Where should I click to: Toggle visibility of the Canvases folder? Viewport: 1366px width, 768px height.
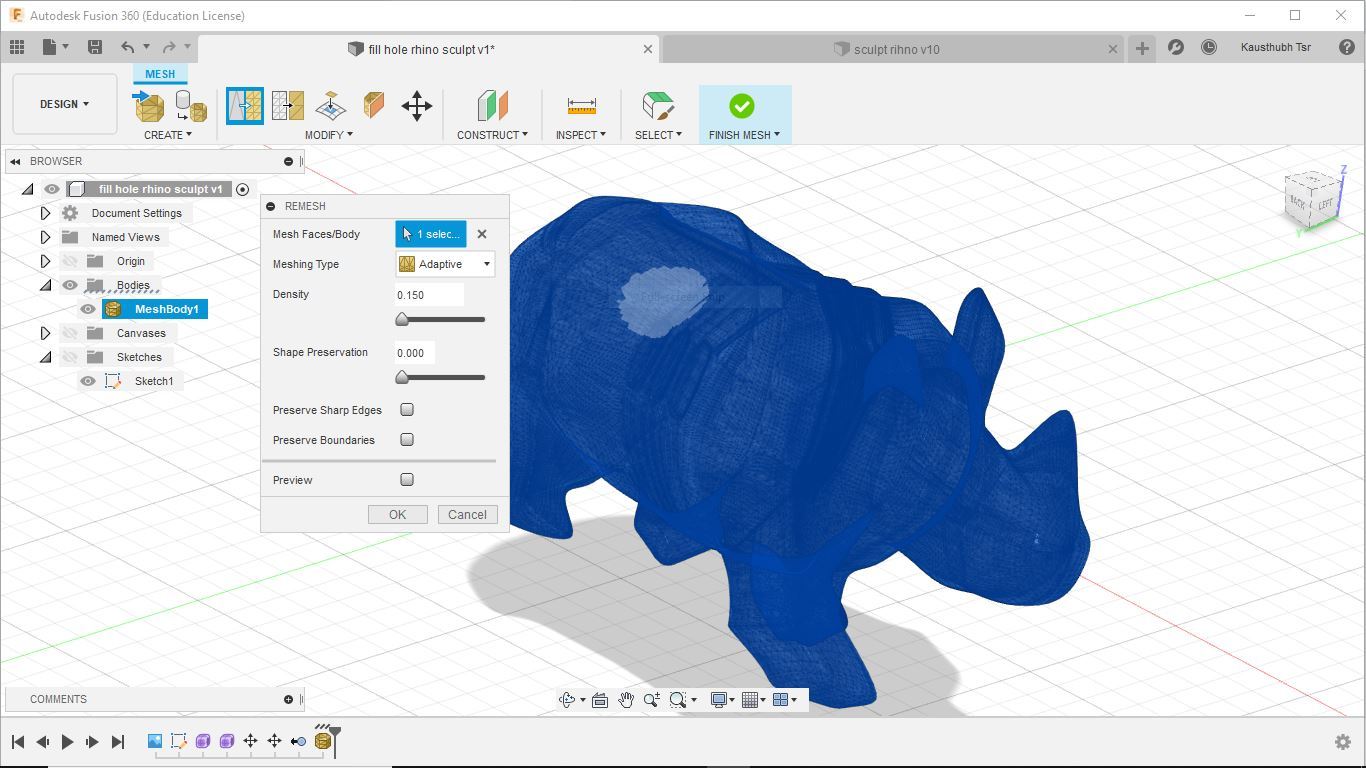point(70,333)
